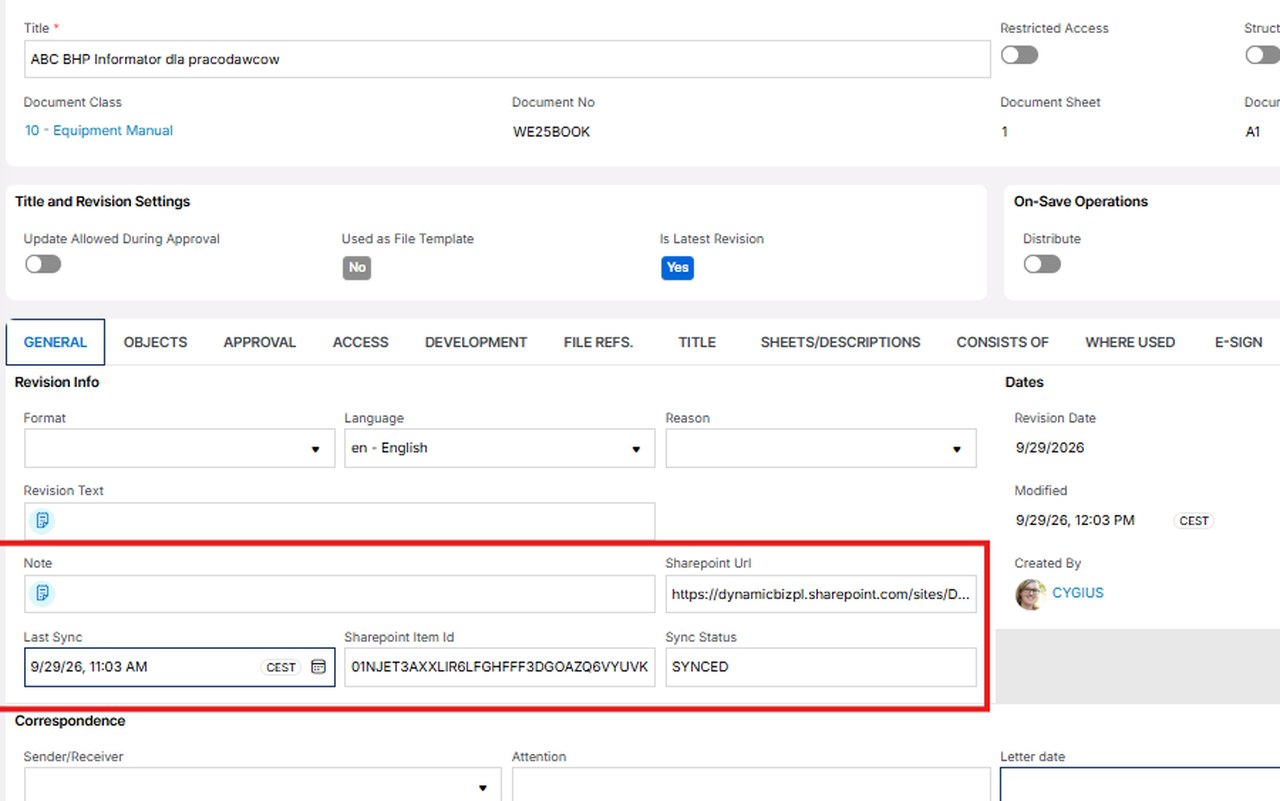Toggle the cut-off switch beside Restricted Access

(x=1262, y=55)
